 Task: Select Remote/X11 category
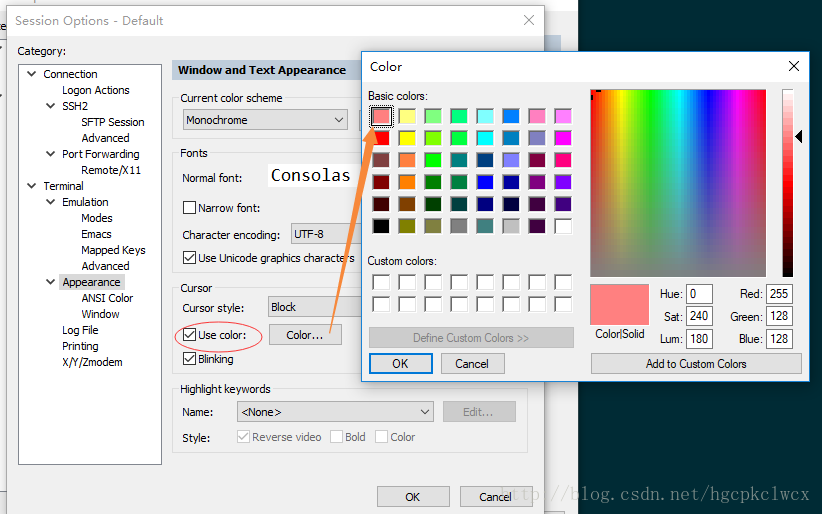tap(111, 170)
